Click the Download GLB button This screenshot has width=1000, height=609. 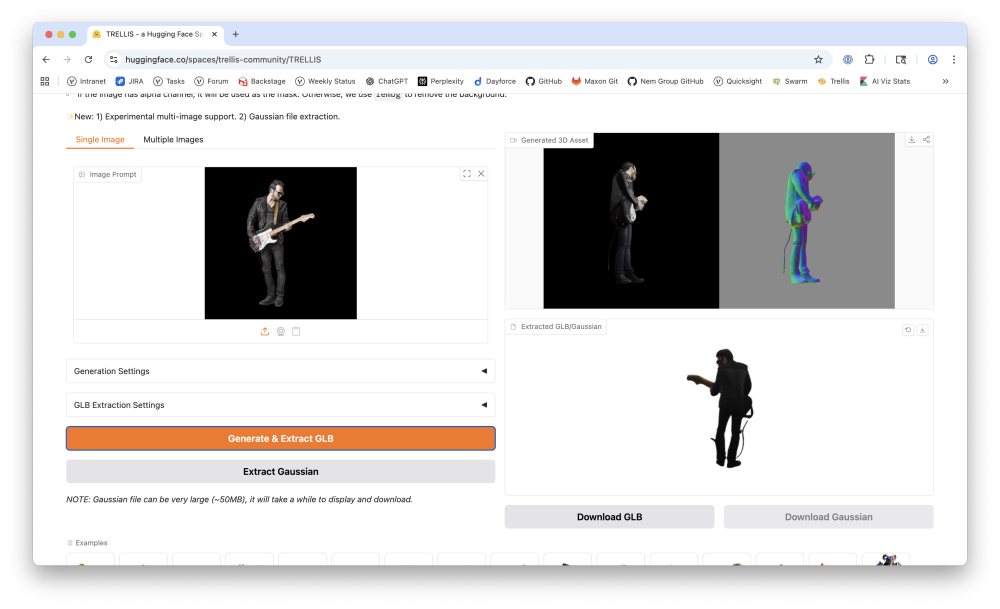click(x=610, y=517)
